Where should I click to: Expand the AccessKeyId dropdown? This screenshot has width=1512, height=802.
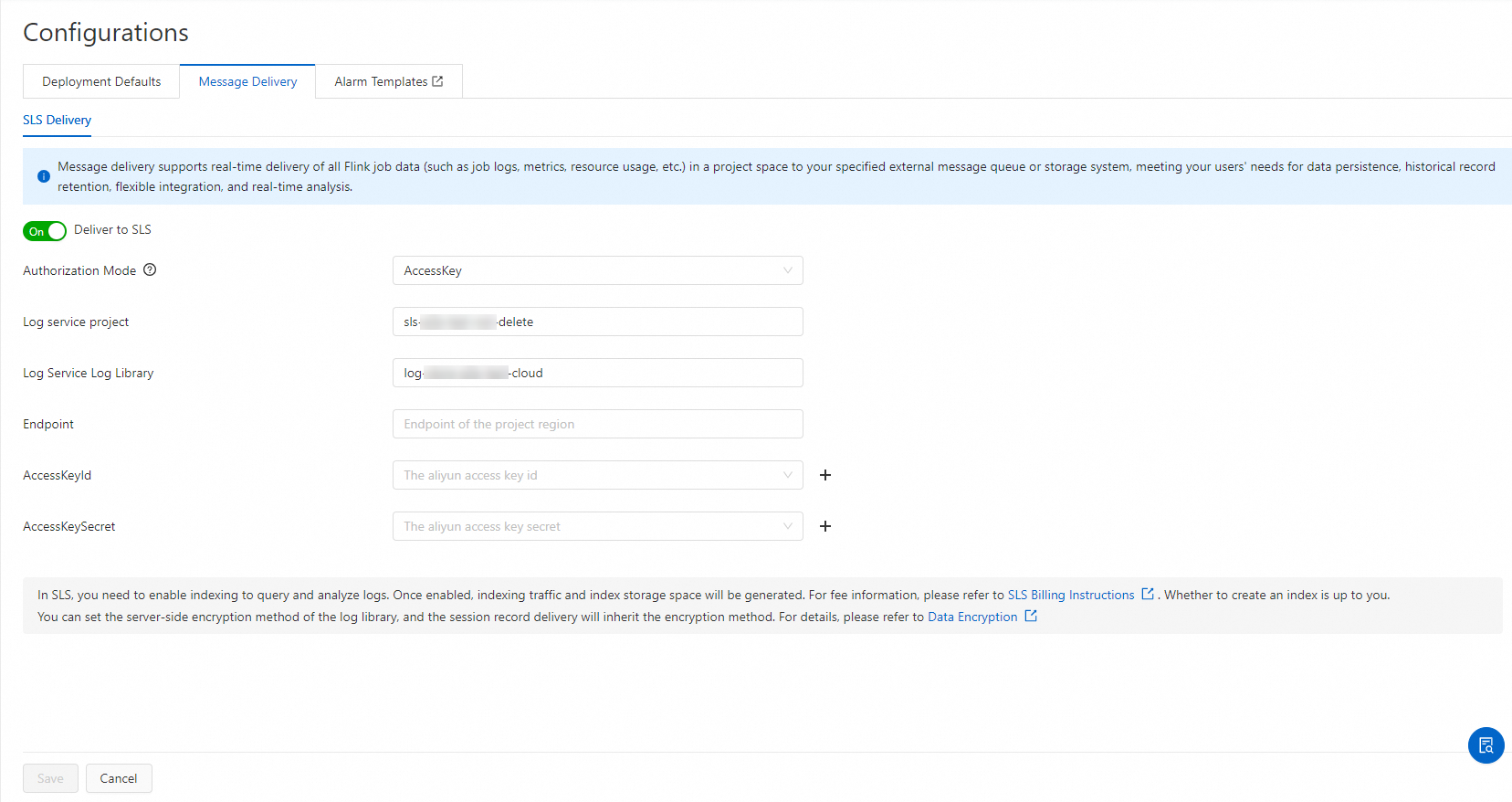[x=597, y=475]
